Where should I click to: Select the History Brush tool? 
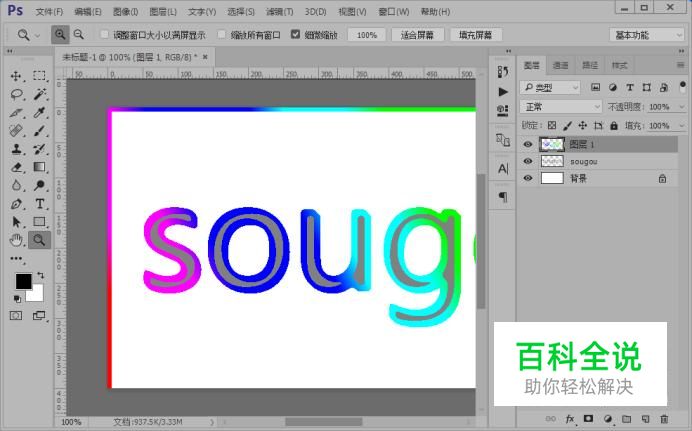click(39, 149)
